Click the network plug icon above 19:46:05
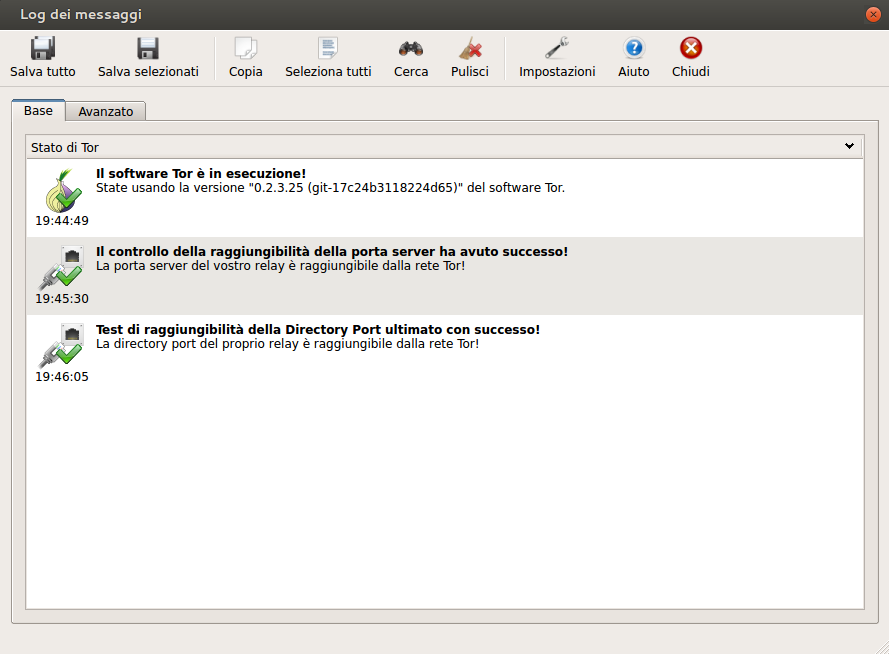The width and height of the screenshot is (889, 654). (x=62, y=346)
